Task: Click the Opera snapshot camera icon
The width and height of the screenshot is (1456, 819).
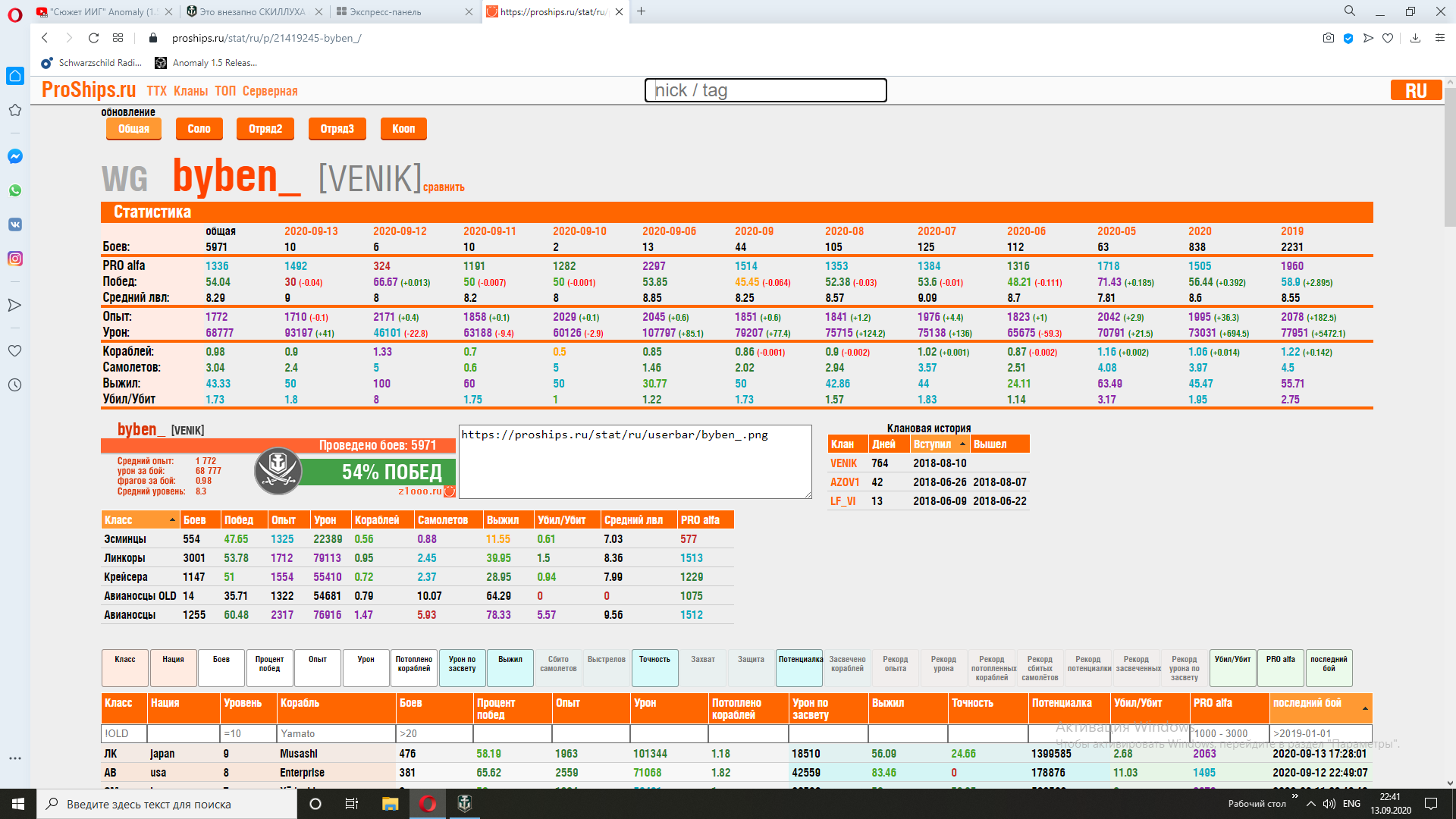Action: pyautogui.click(x=1328, y=38)
